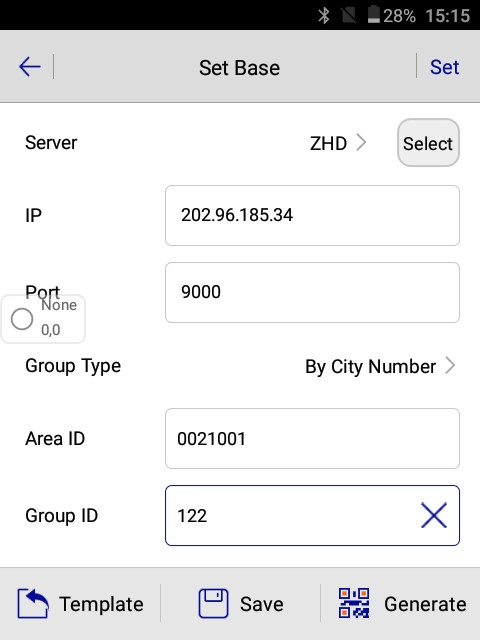Viewport: 480px width, 640px height.
Task: Tap the Generate label in bottom bar
Action: coord(425,604)
